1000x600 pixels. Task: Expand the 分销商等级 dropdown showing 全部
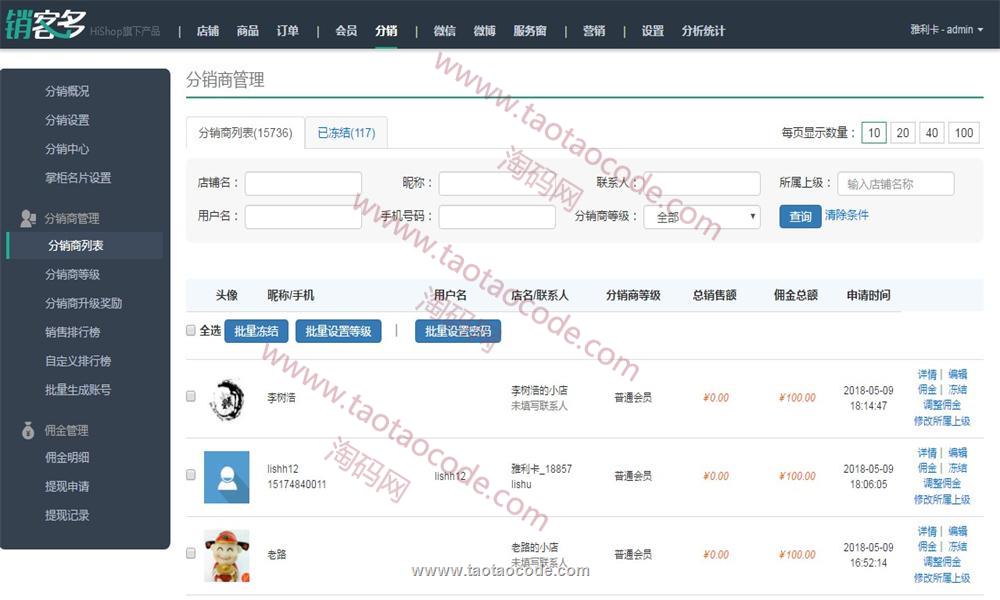point(701,217)
